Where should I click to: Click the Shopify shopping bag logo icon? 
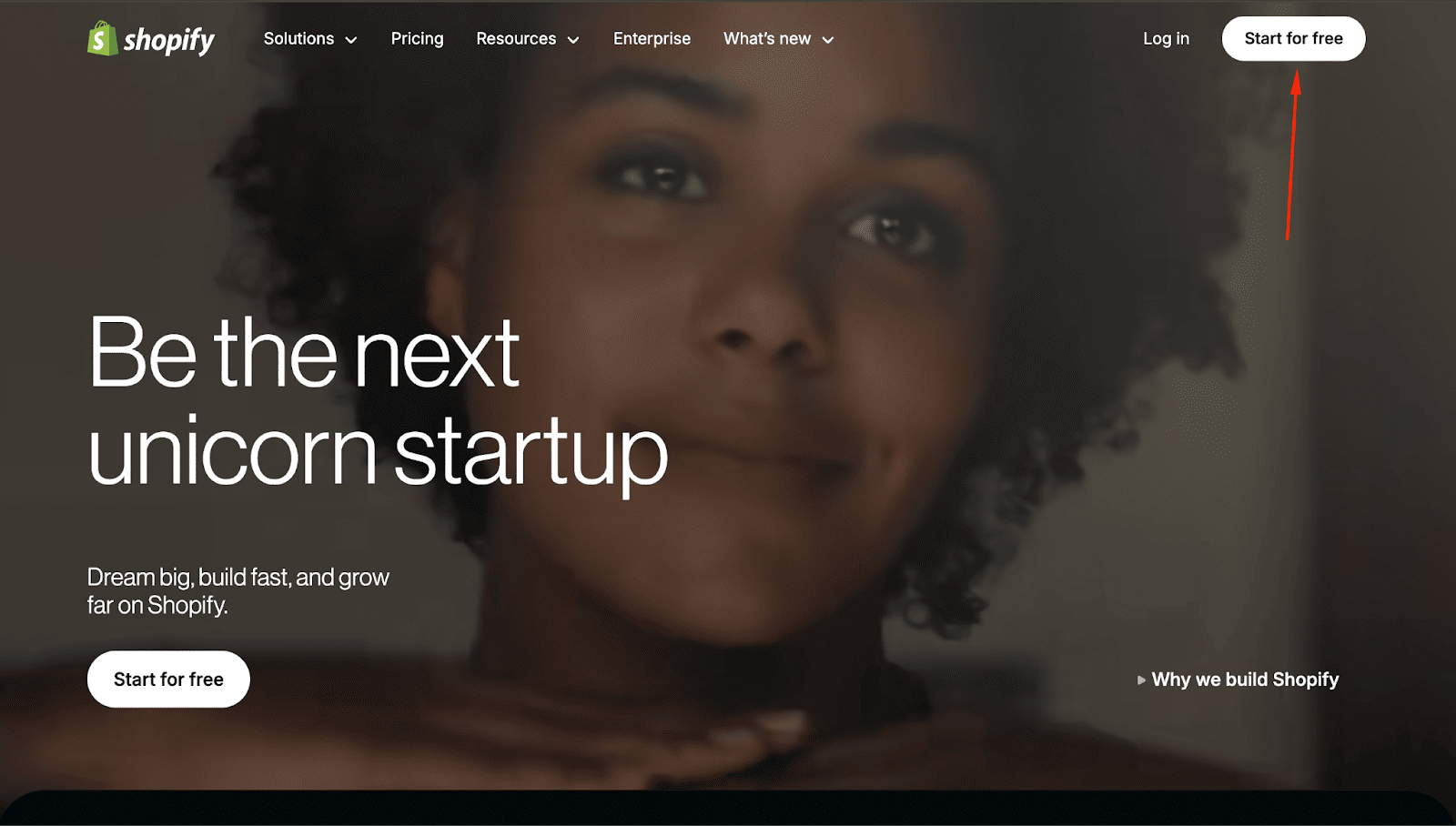[102, 38]
